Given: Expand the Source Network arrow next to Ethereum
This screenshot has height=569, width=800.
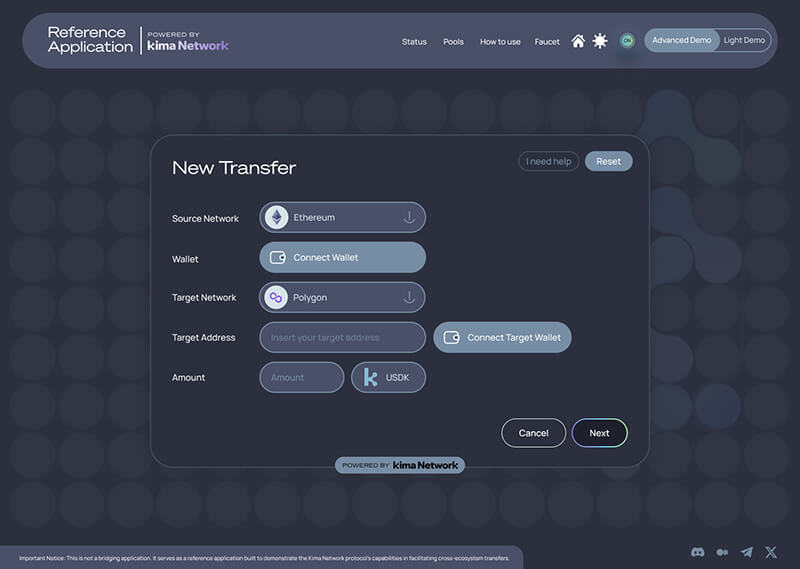Looking at the screenshot, I should (x=409, y=217).
